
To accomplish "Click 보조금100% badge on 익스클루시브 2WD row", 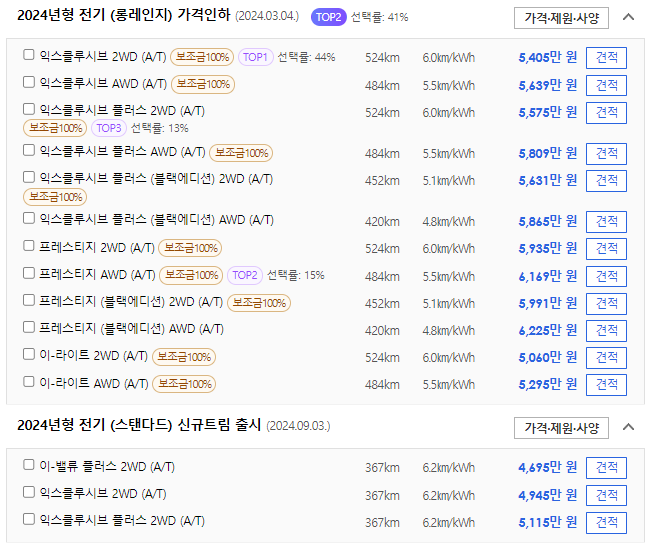I will pos(202,57).
